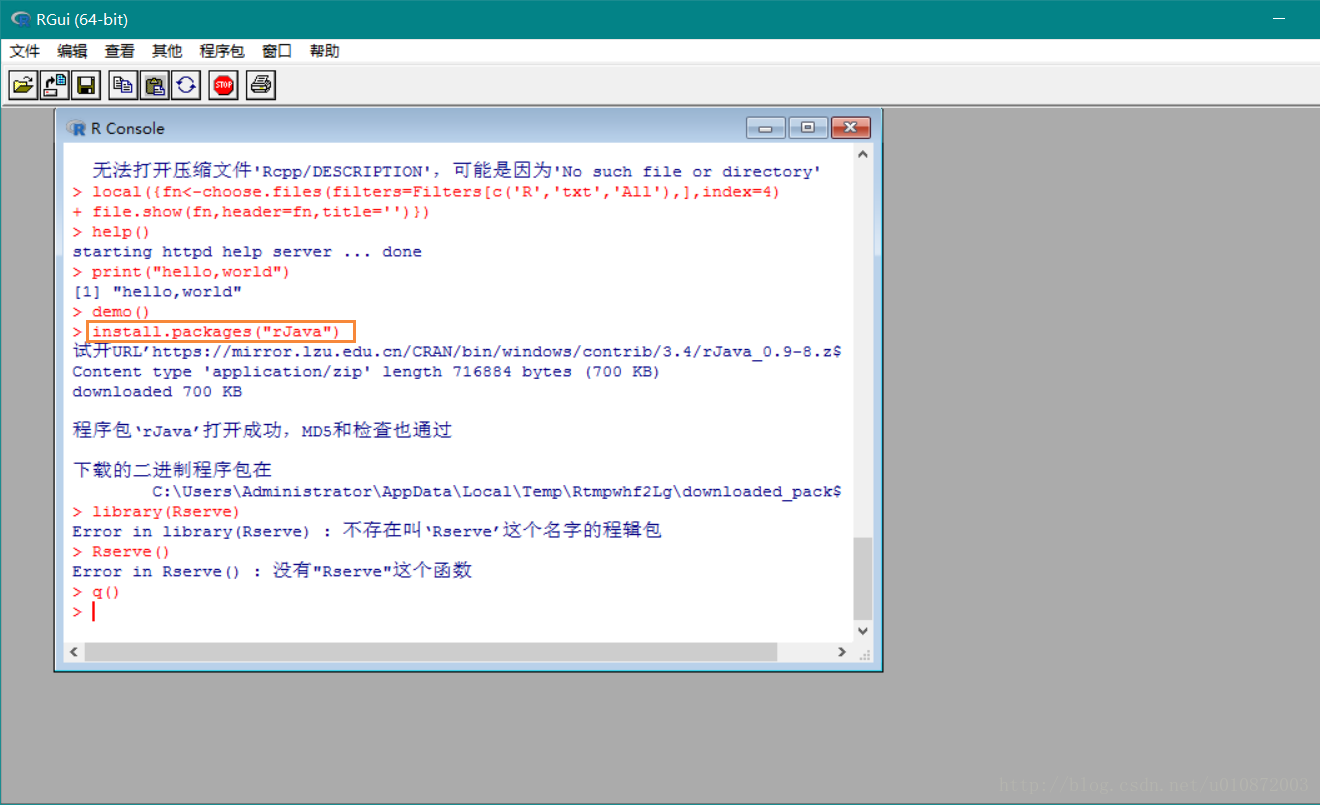Click the install.packages("rJava") command text
Image resolution: width=1320 pixels, height=805 pixels.
(216, 331)
